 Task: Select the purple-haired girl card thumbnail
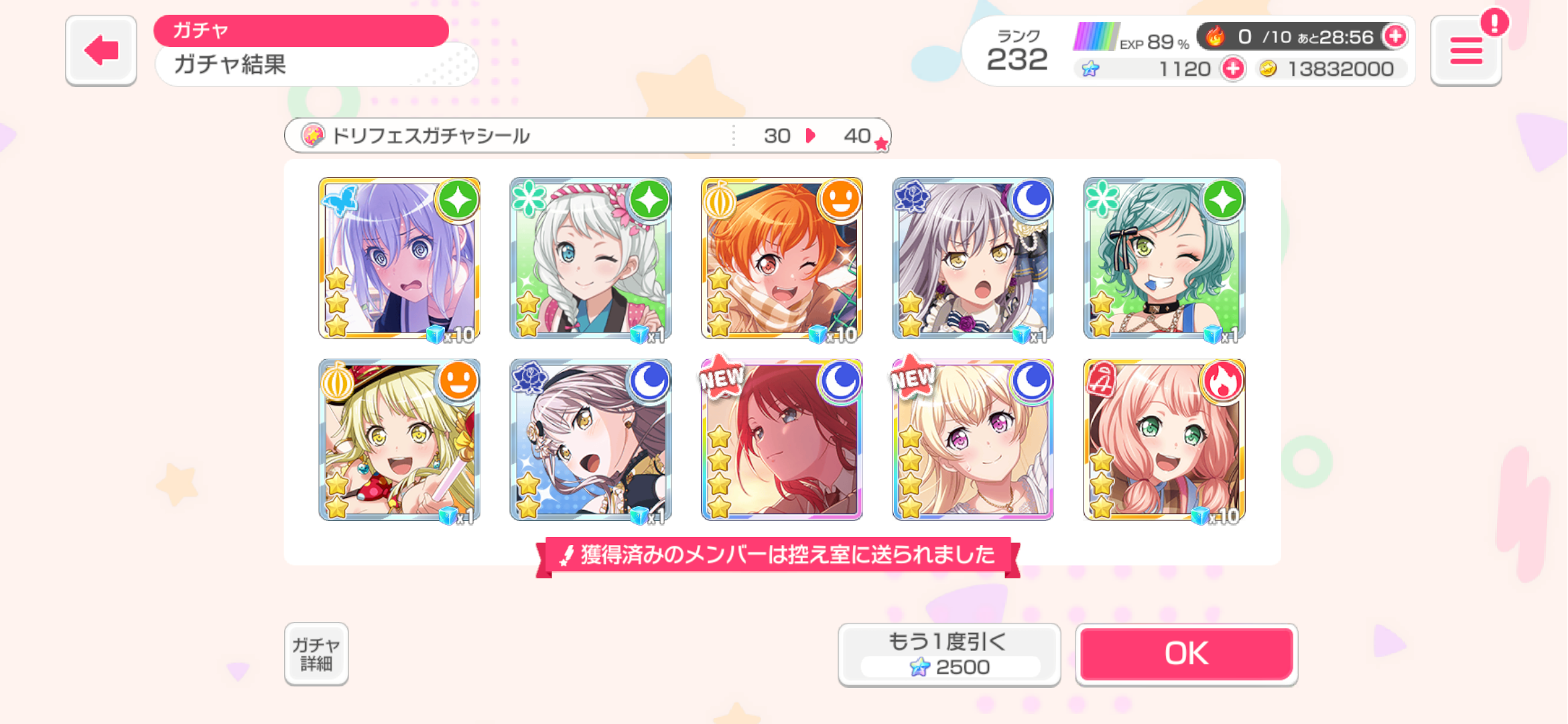(399, 259)
